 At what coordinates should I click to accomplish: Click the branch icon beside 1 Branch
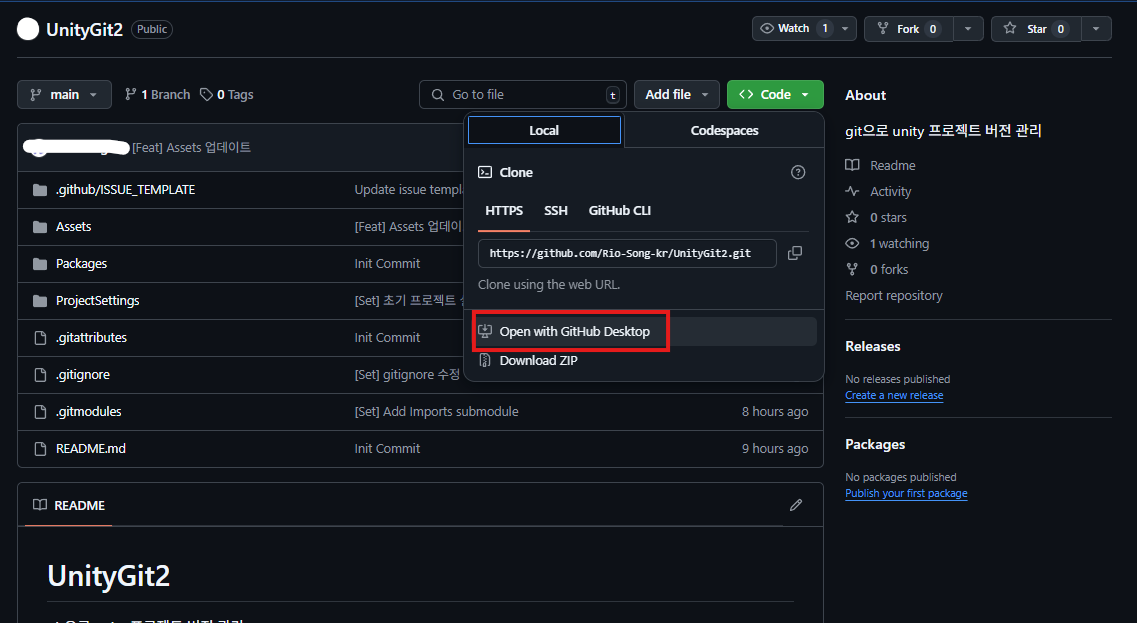[131, 94]
